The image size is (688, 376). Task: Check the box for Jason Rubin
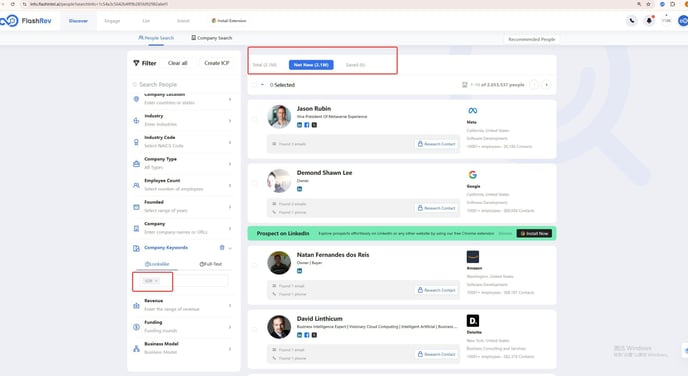tap(254, 119)
